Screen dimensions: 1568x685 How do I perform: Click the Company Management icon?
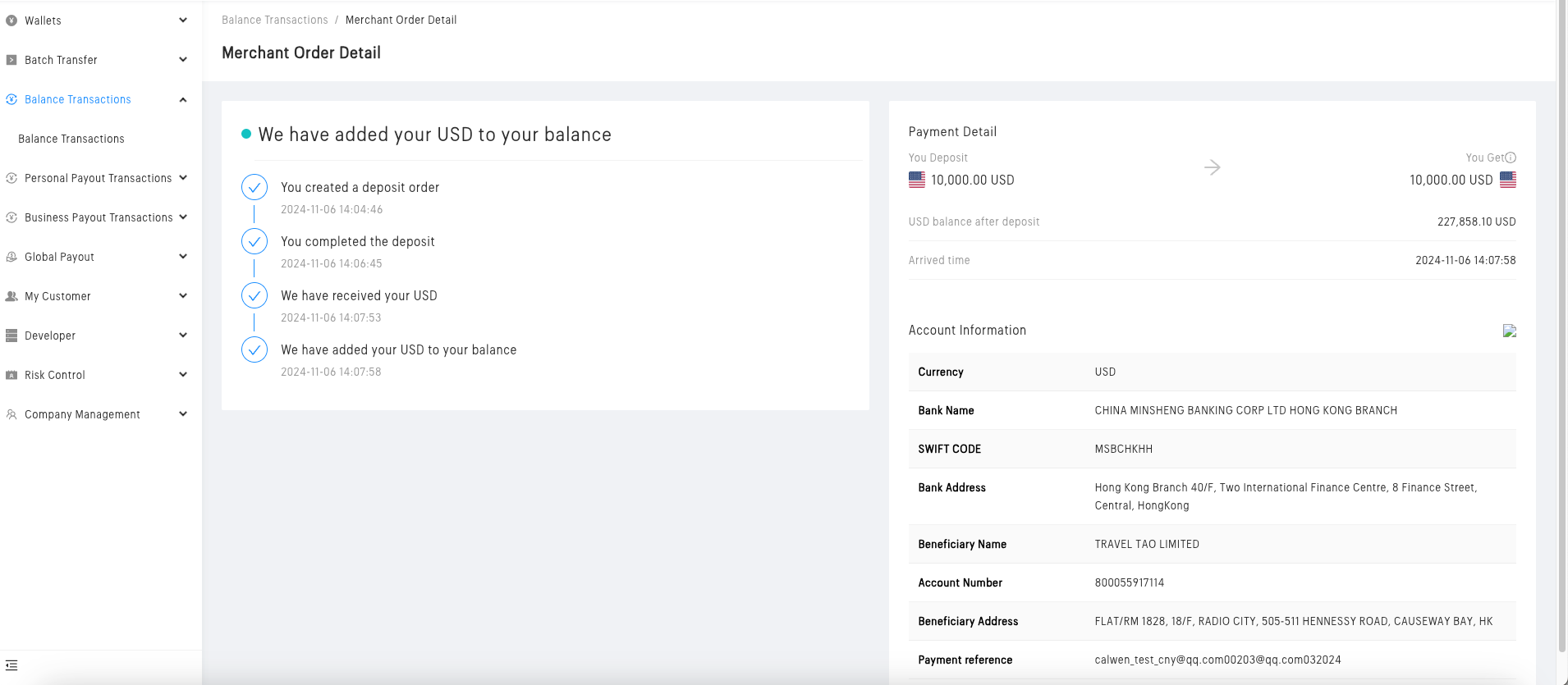(11, 414)
